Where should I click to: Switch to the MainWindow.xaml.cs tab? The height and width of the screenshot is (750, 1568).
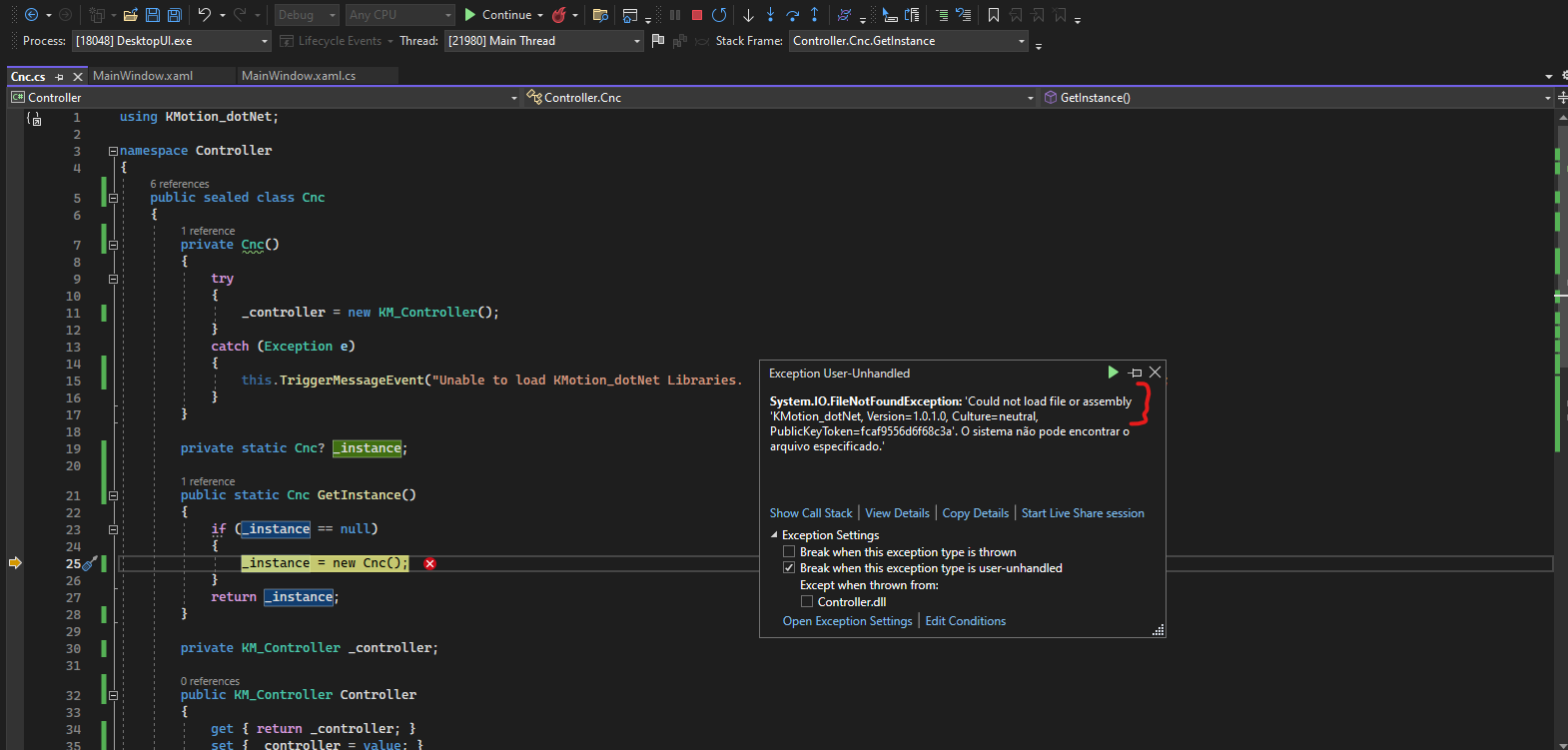coord(299,76)
